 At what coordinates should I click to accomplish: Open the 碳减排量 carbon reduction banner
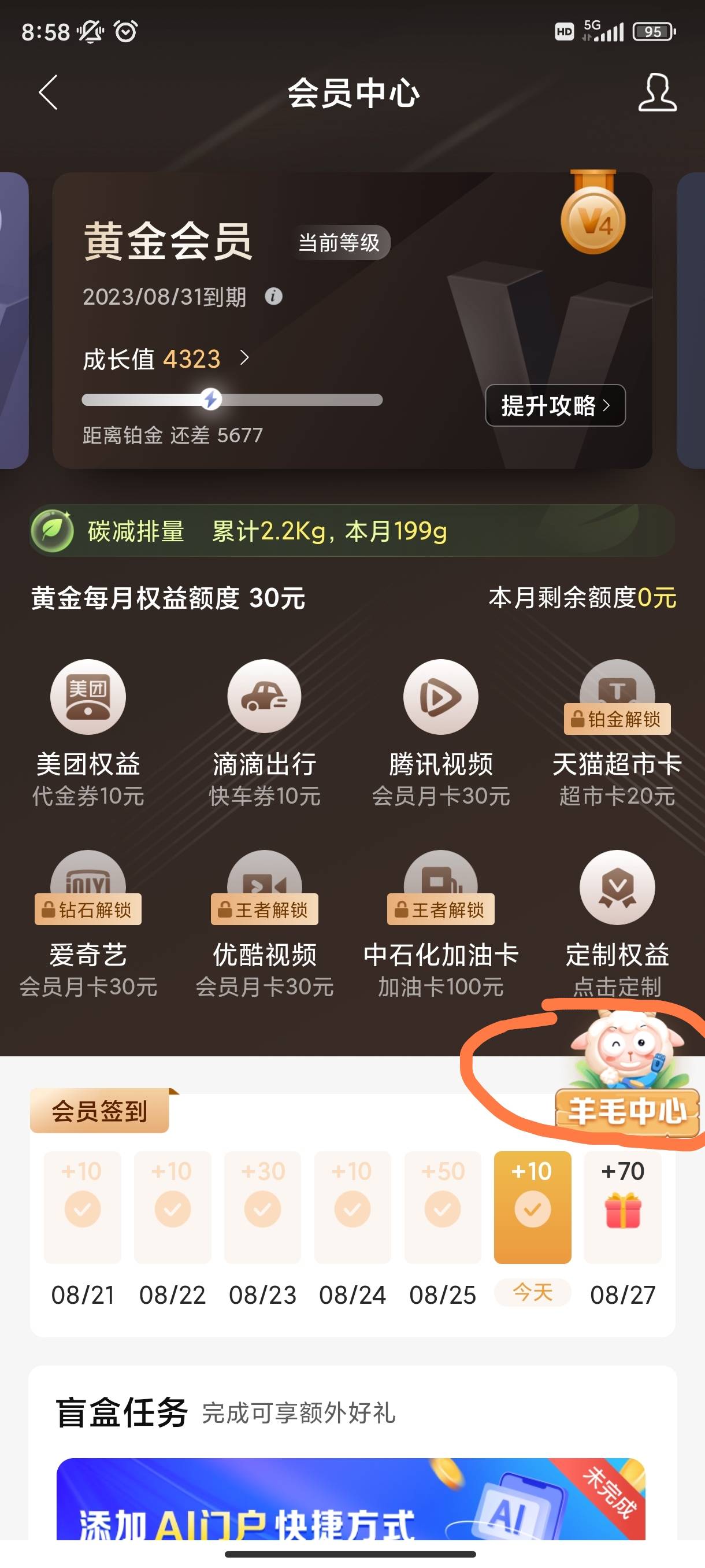click(x=352, y=531)
